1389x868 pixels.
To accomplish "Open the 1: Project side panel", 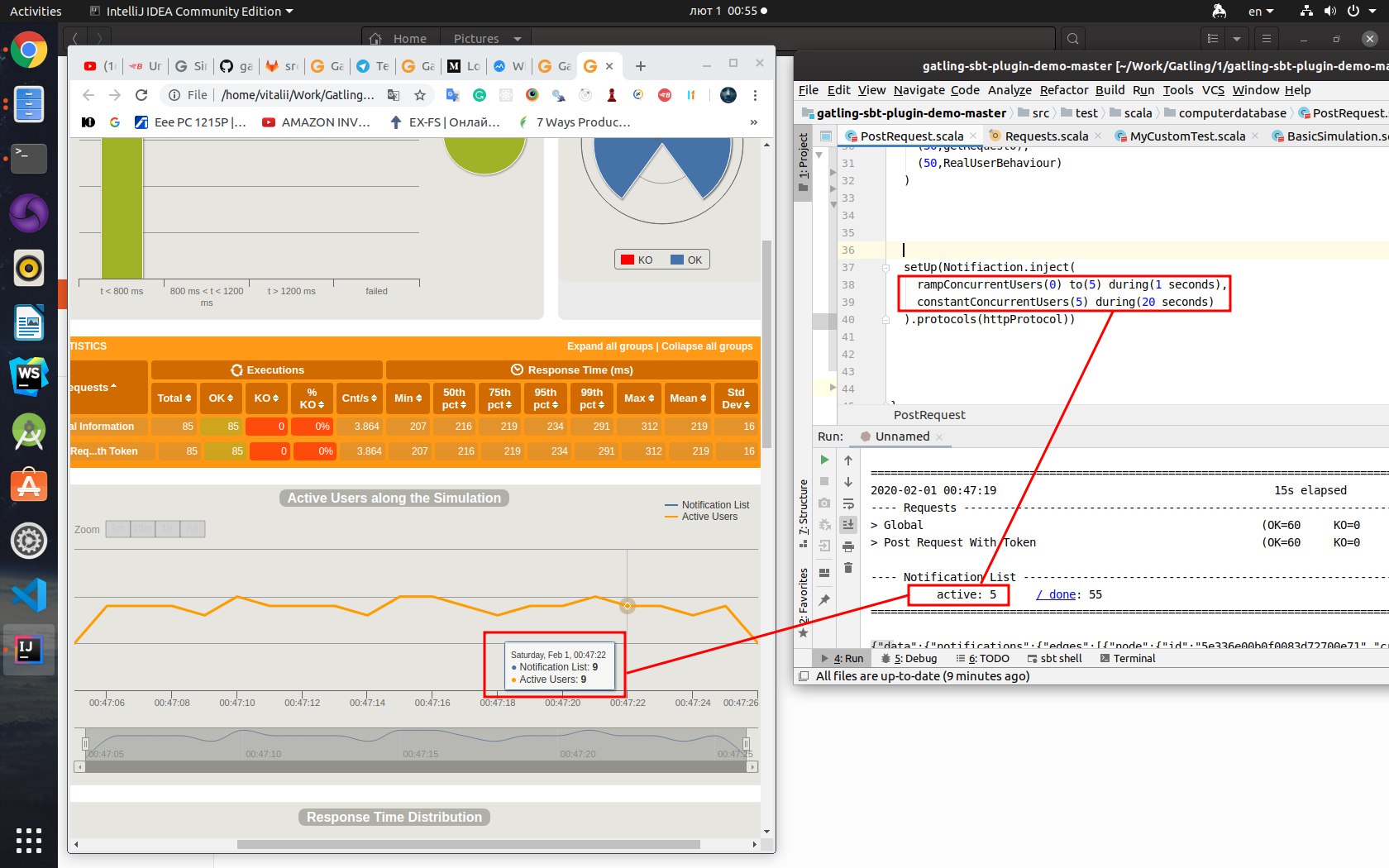I will click(803, 162).
